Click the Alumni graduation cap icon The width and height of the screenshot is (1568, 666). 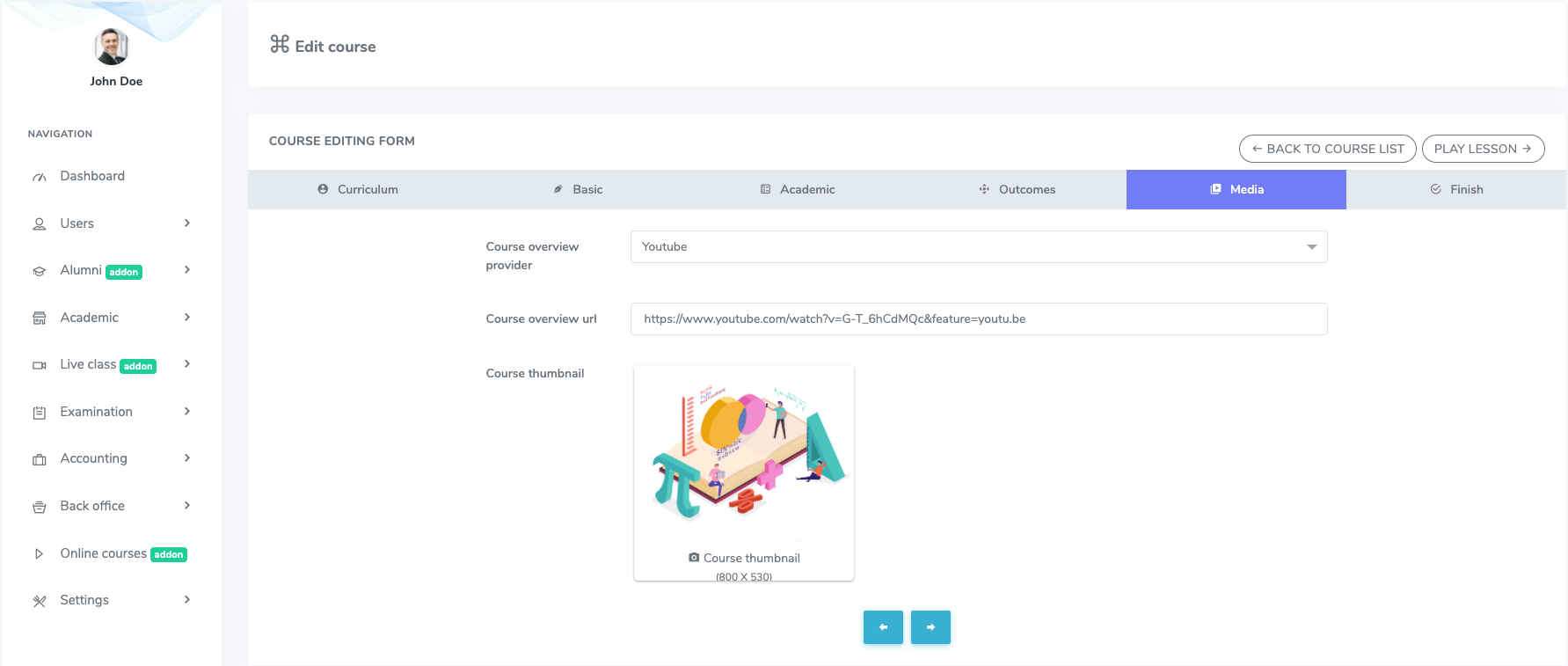click(x=40, y=271)
